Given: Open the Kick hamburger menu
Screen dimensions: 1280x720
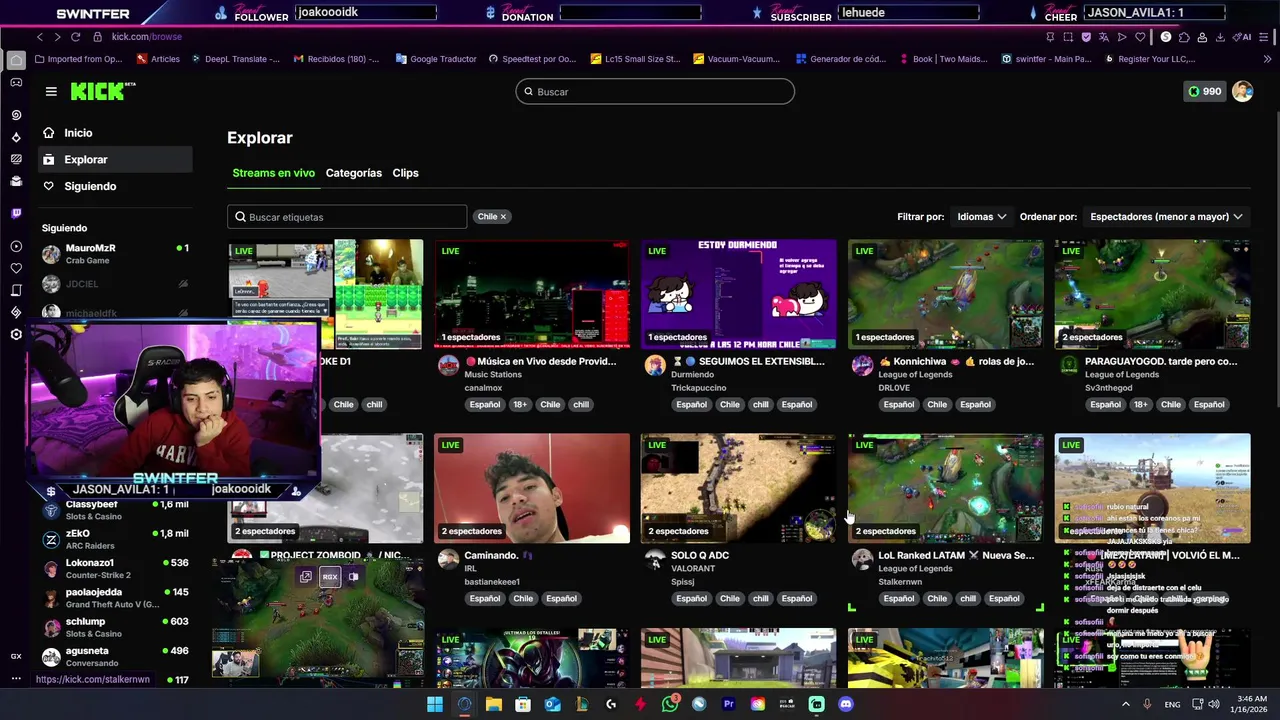Looking at the screenshot, I should pos(51,92).
